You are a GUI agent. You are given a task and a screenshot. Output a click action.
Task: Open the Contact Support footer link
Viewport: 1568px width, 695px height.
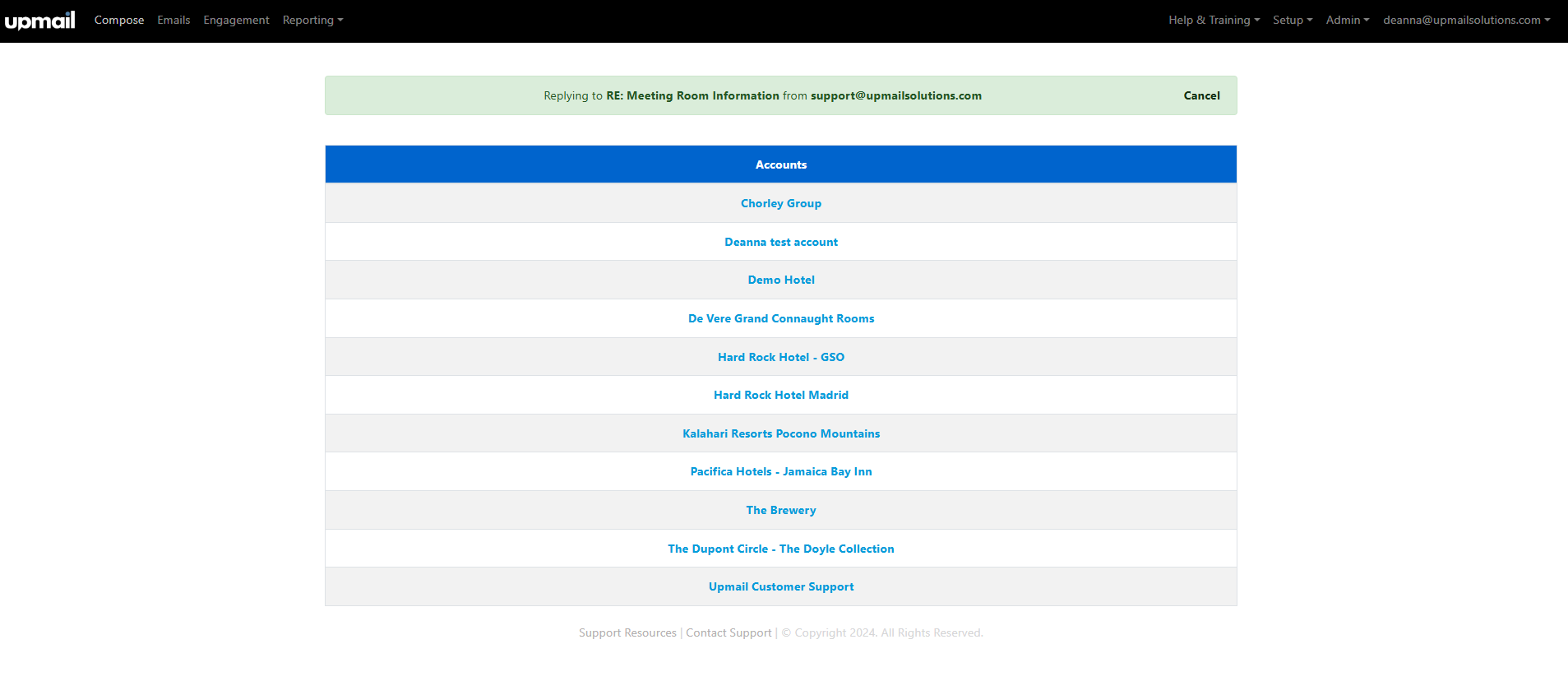[728, 632]
